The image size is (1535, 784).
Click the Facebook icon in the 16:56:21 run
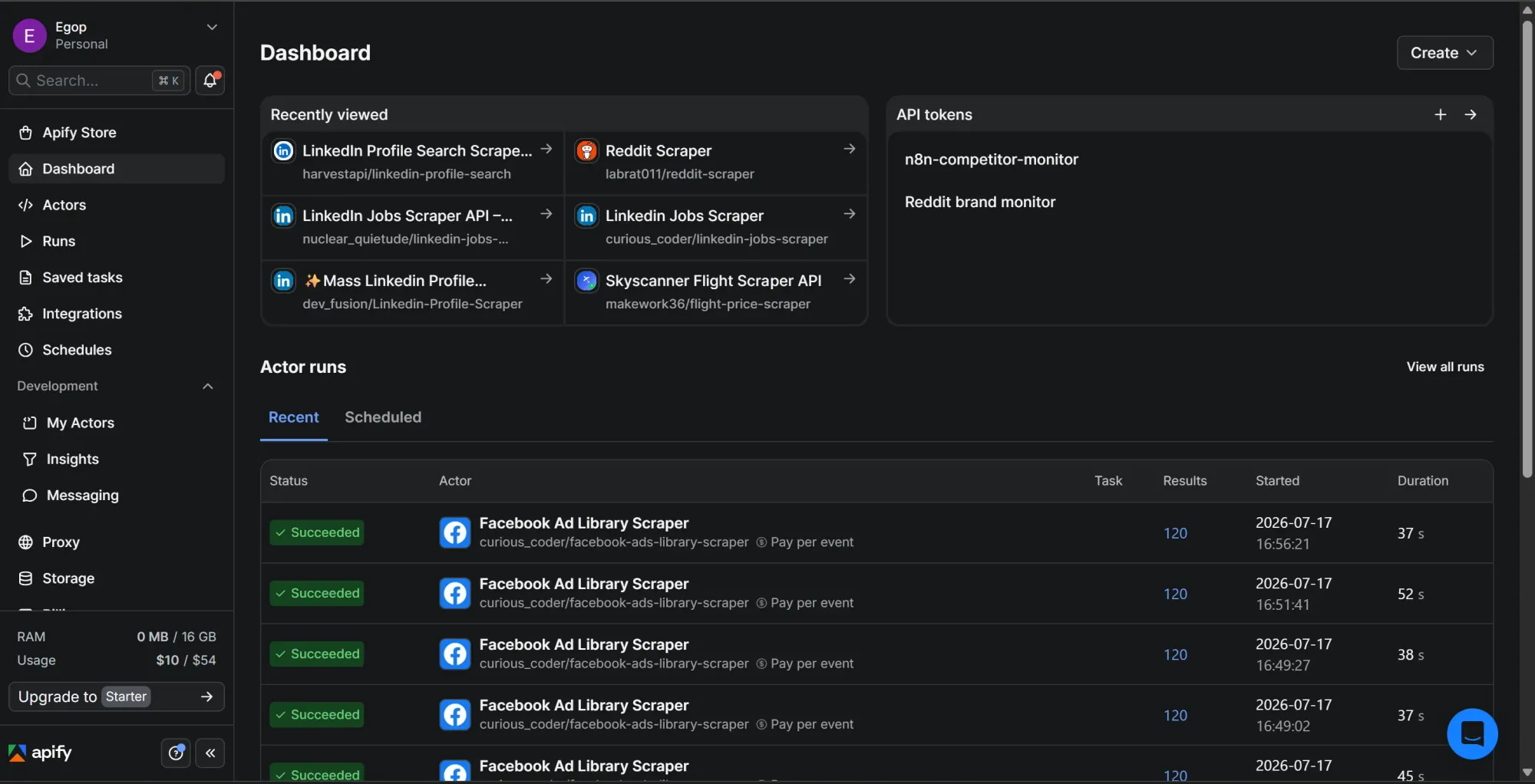pyautogui.click(x=455, y=532)
